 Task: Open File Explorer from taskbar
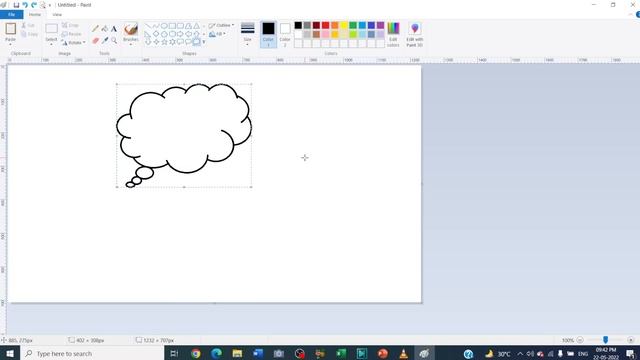[x=237, y=353]
